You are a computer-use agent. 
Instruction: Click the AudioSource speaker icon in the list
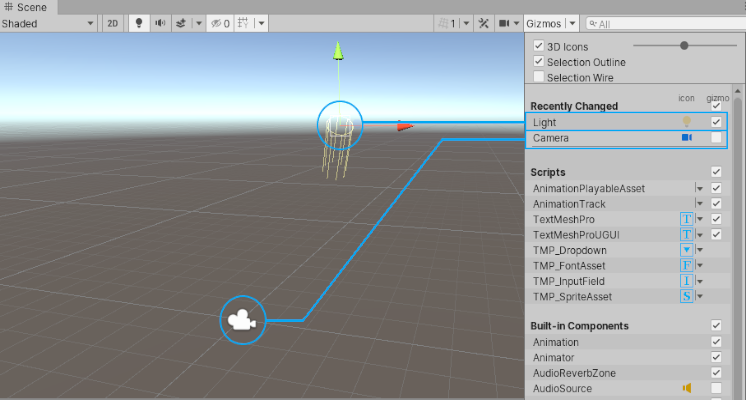(687, 389)
